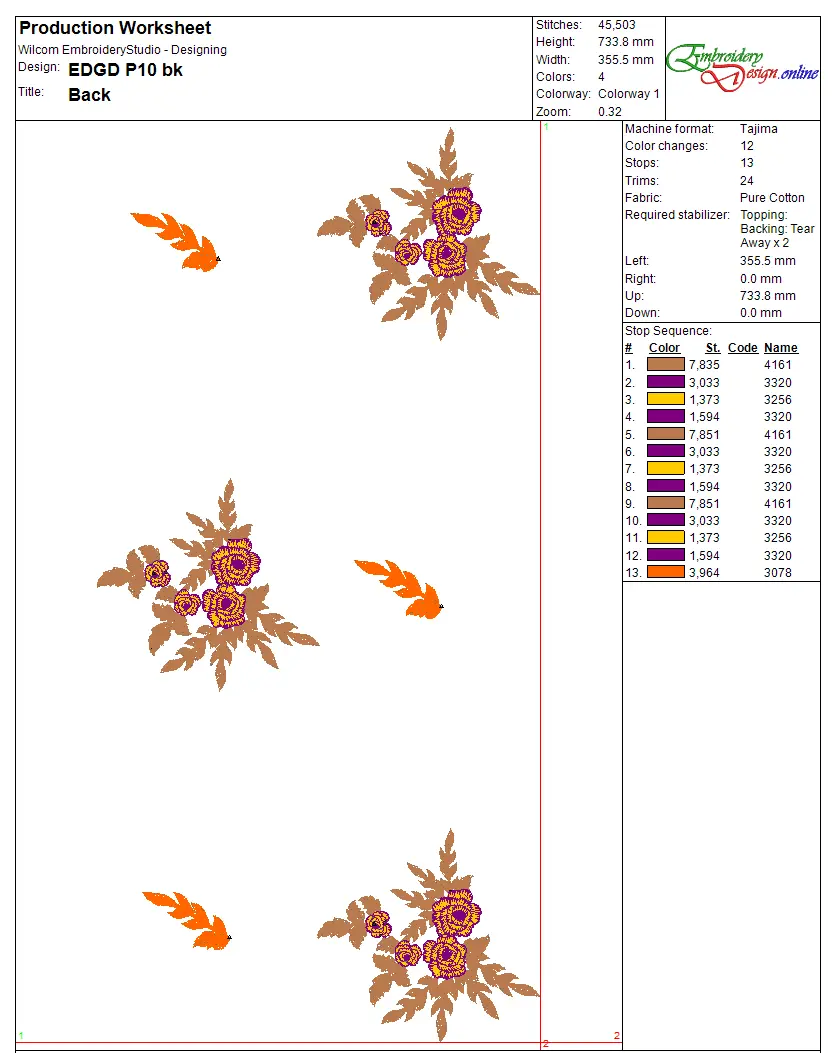
Task: Click the purple swatch in stop 10
Action: click(665, 520)
